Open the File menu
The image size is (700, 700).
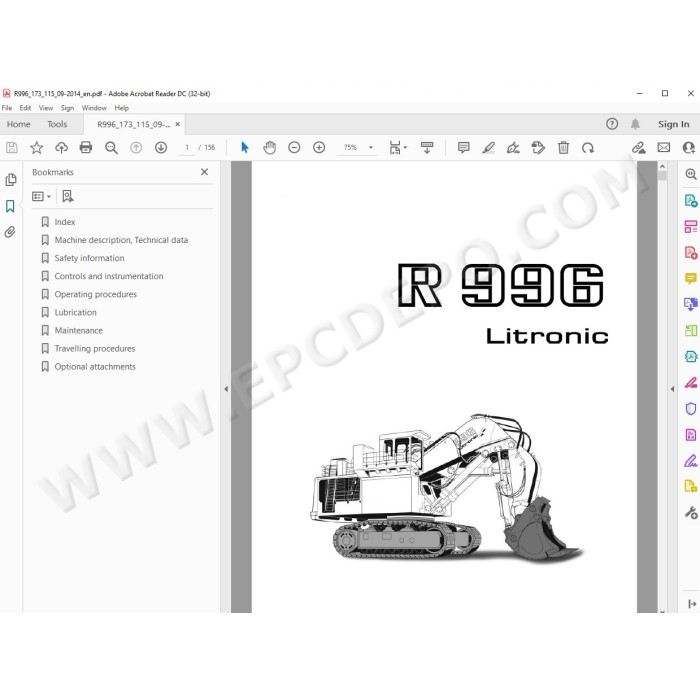coord(7,108)
